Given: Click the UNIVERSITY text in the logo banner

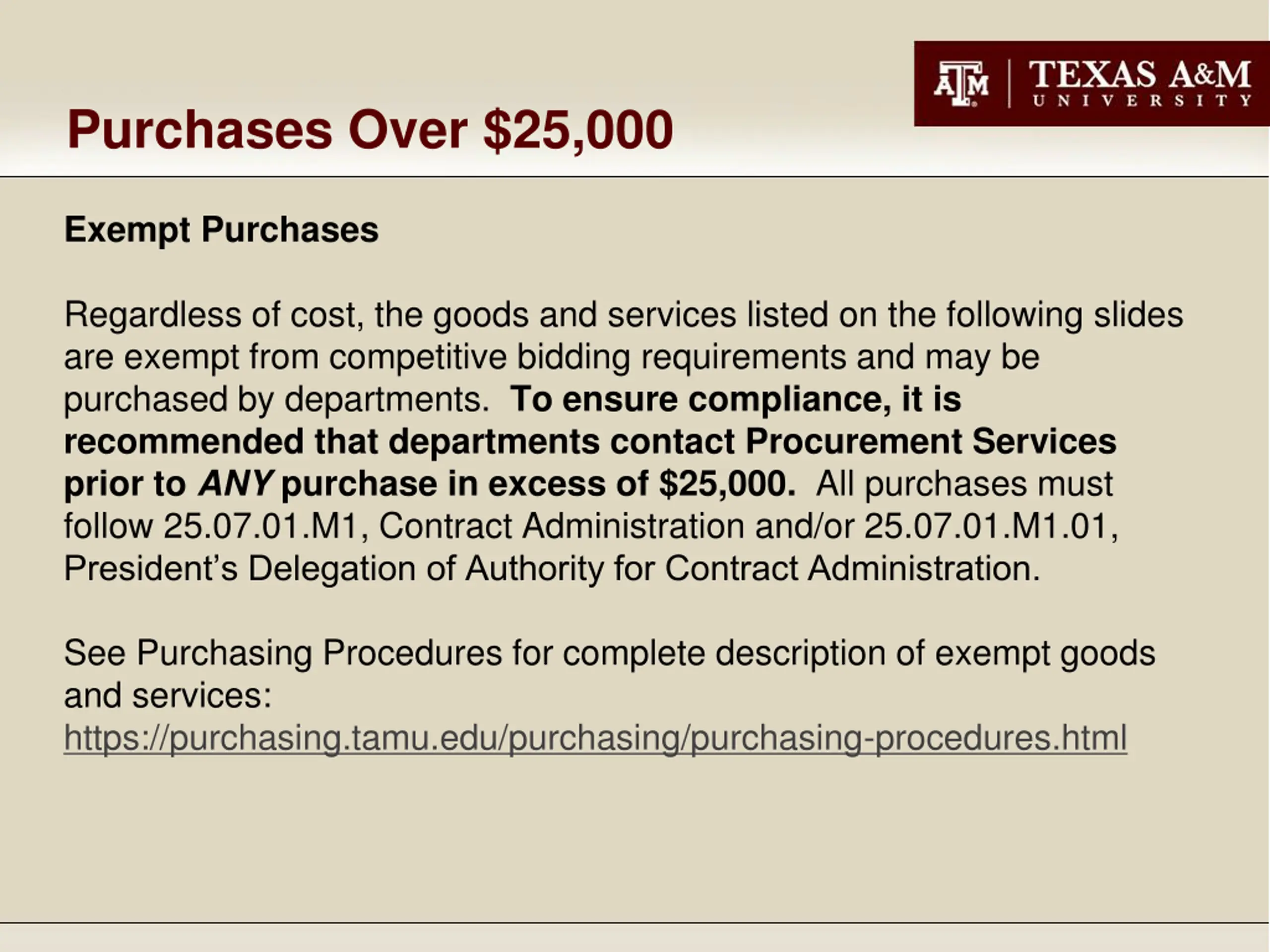Looking at the screenshot, I should 1142,101.
